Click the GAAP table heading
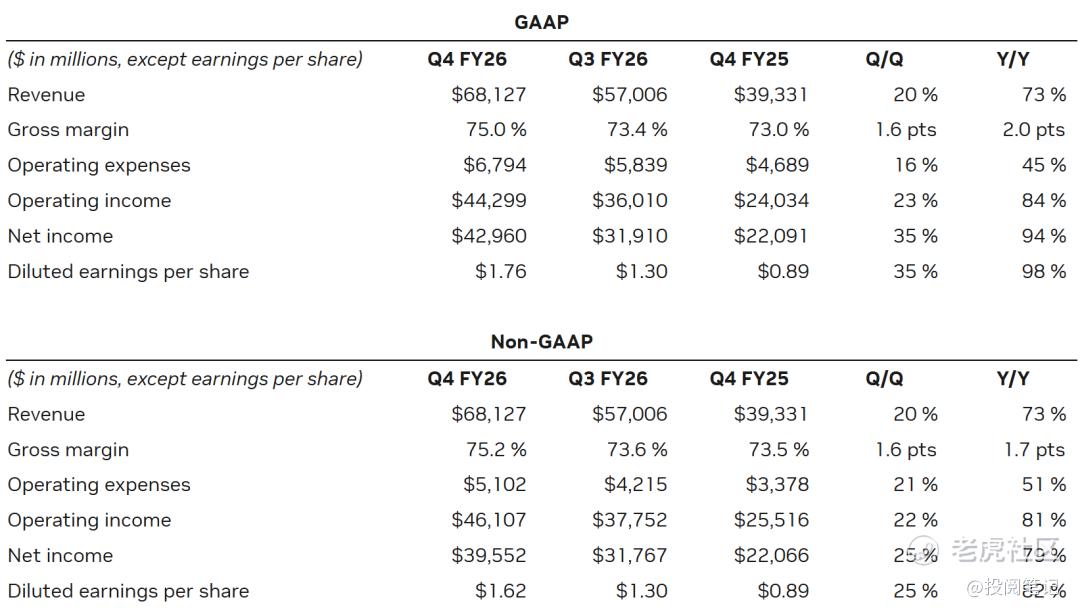 [x=541, y=22]
